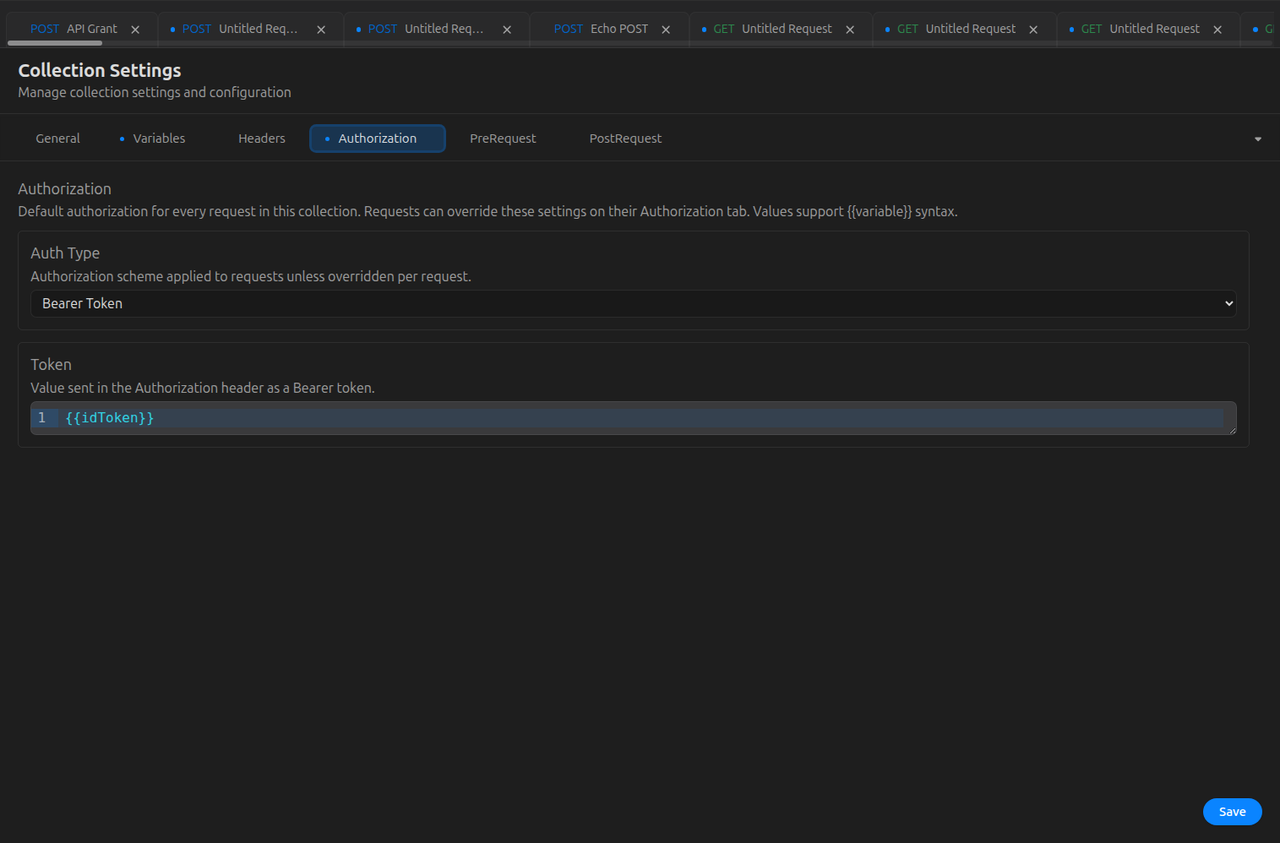The width and height of the screenshot is (1280, 843).
Task: Open the Headers settings tab
Action: click(x=262, y=138)
